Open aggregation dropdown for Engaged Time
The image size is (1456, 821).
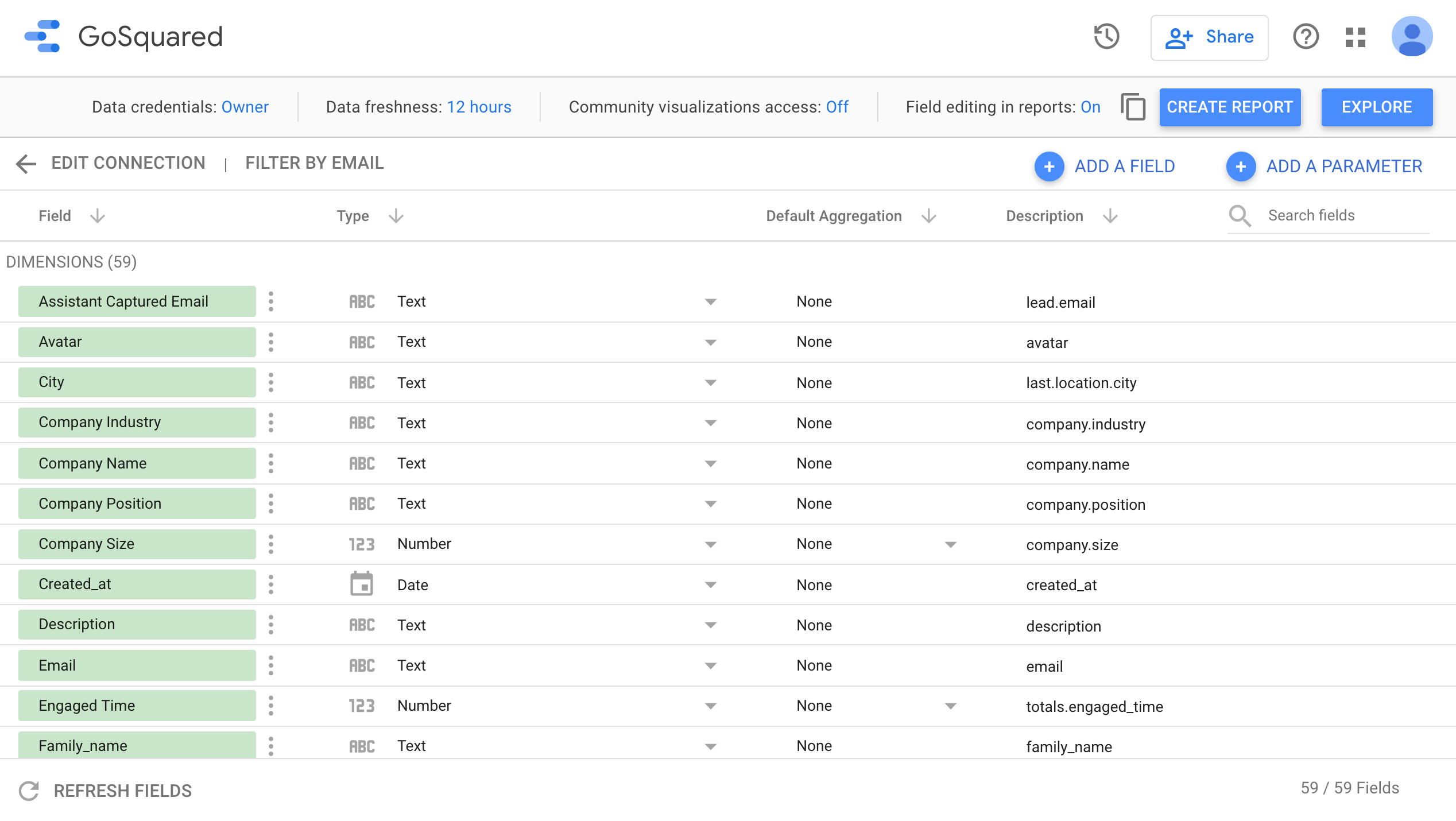[950, 706]
